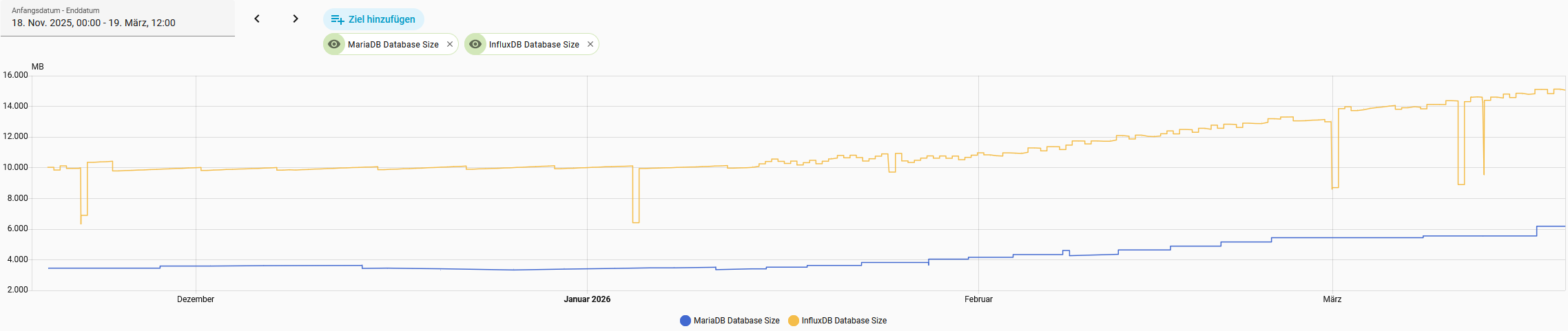This screenshot has width=1568, height=331.
Task: Select the Januar 2026 axis label
Action: (587, 299)
